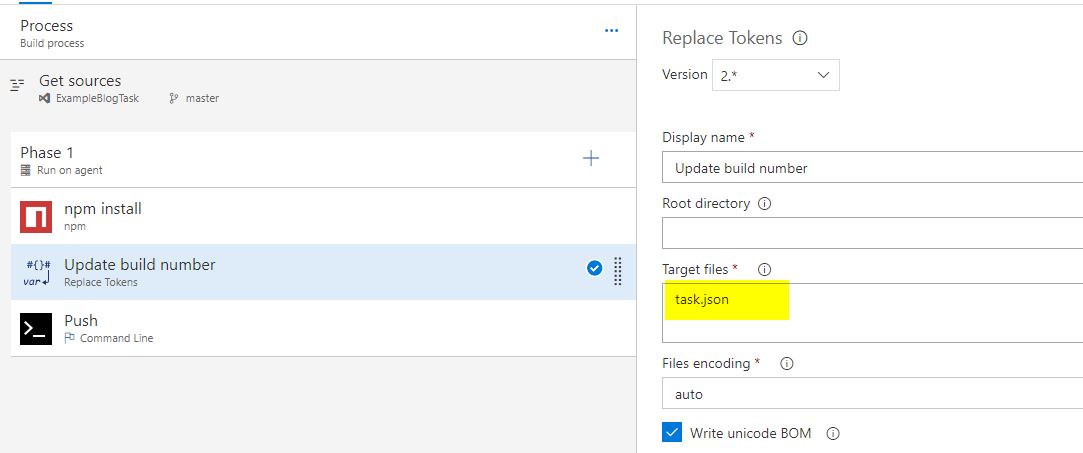Select the Phase 1 header
The image size is (1083, 453).
[x=200, y=159]
